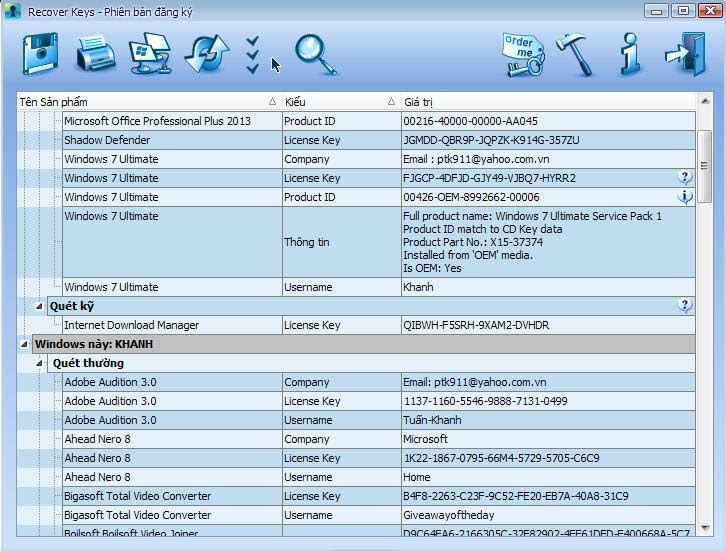Click question mark icon on Quét kỹ row
The height and width of the screenshot is (551, 726).
click(x=685, y=306)
